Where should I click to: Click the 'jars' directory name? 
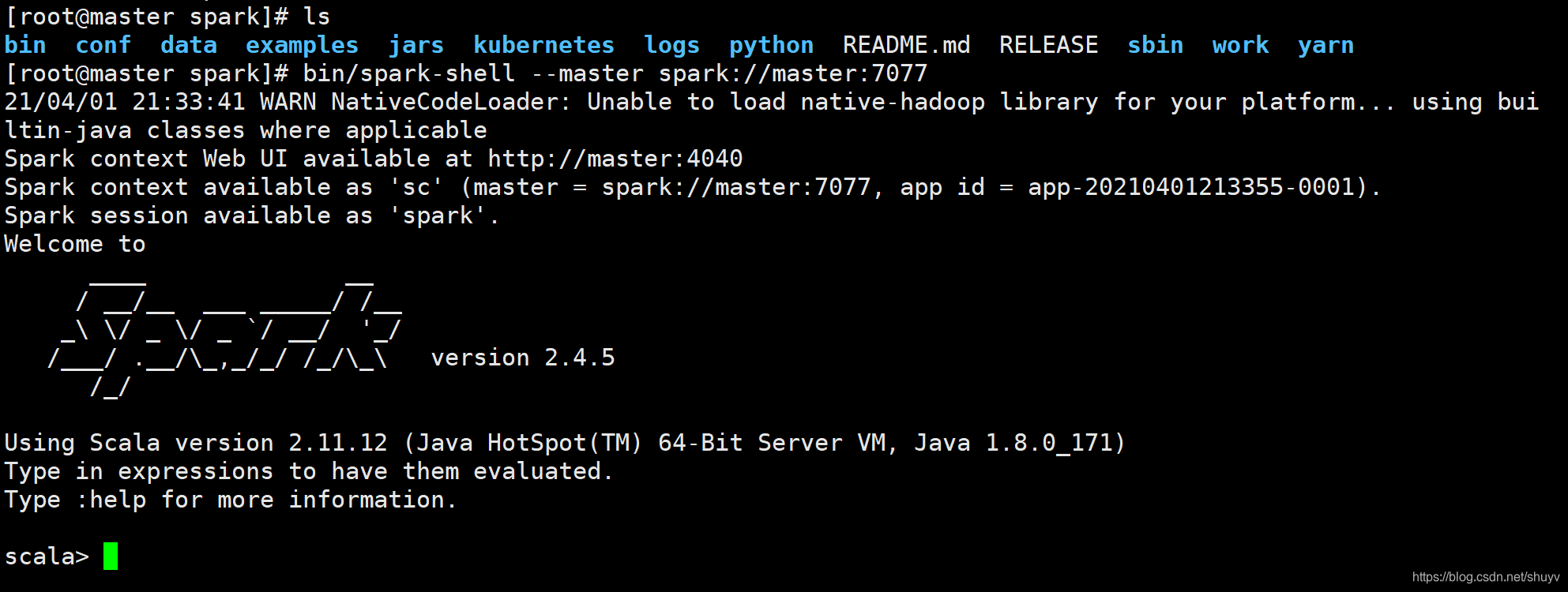(416, 46)
